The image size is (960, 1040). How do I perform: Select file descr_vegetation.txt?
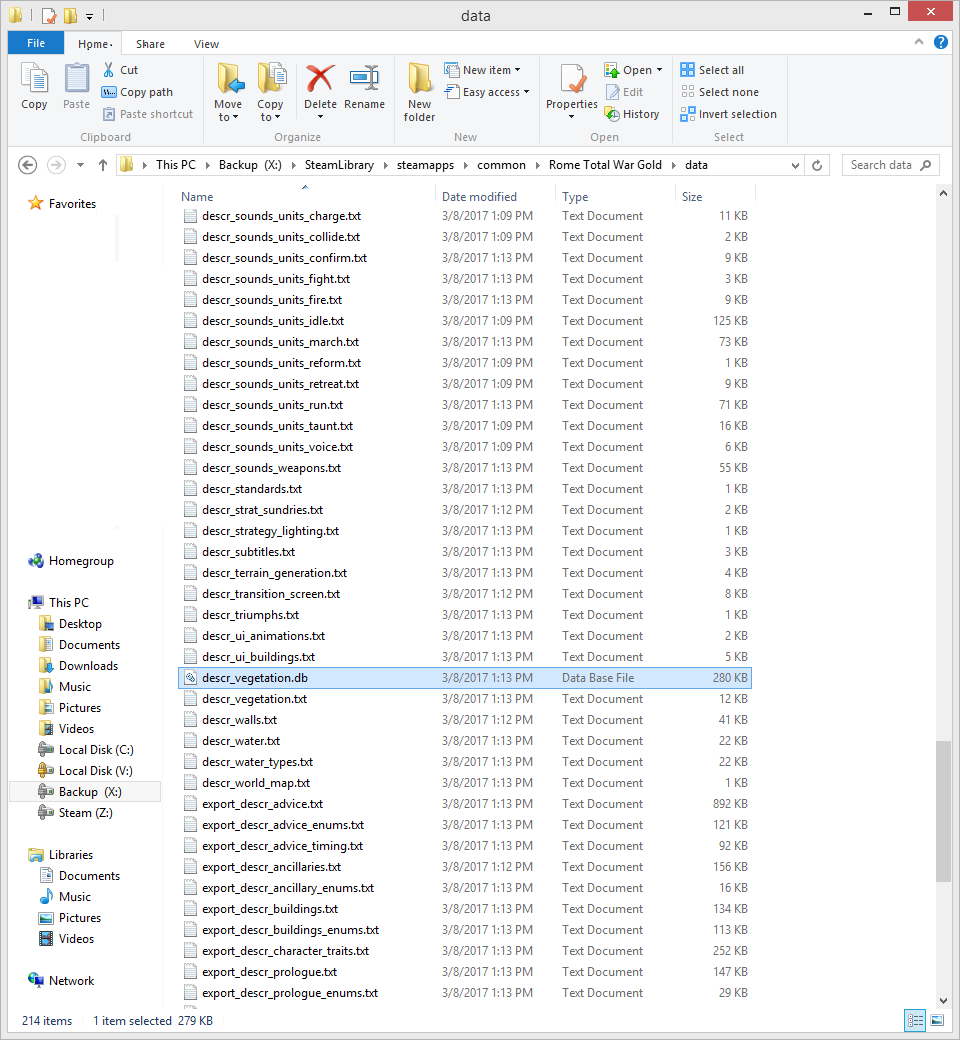coord(464,699)
